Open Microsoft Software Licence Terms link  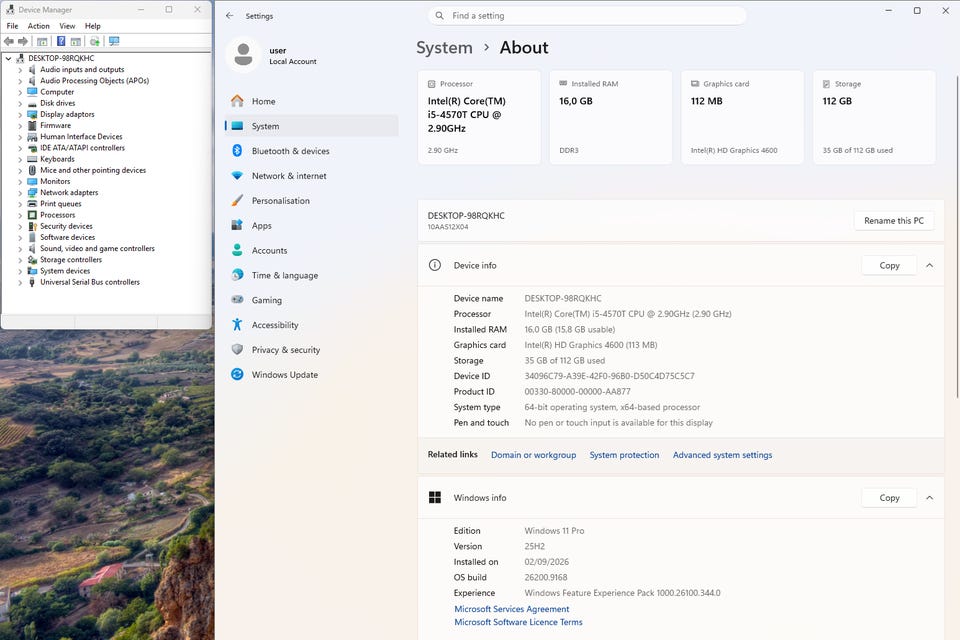519,622
